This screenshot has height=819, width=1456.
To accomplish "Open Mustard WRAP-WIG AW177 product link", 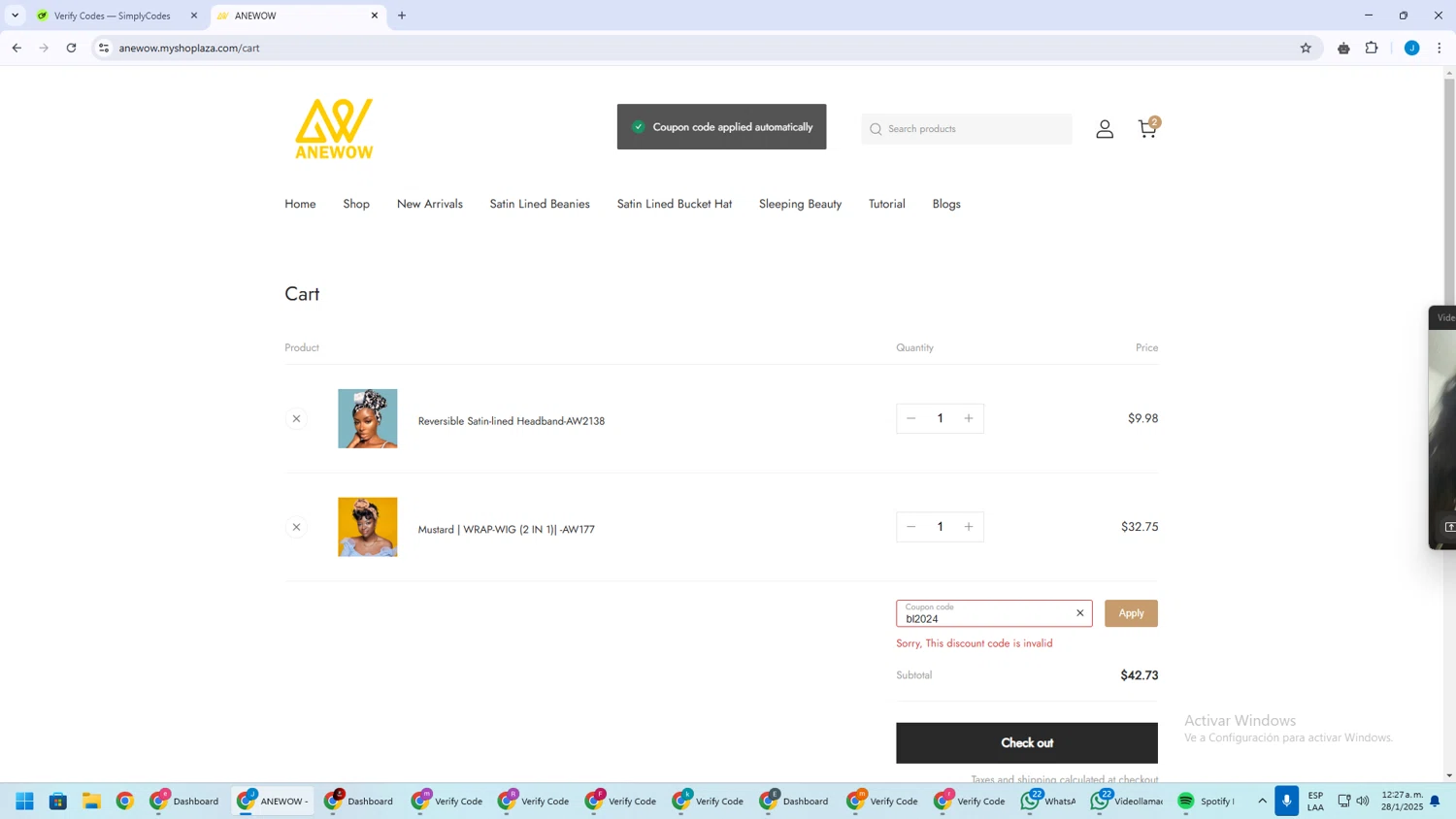I will [x=507, y=530].
